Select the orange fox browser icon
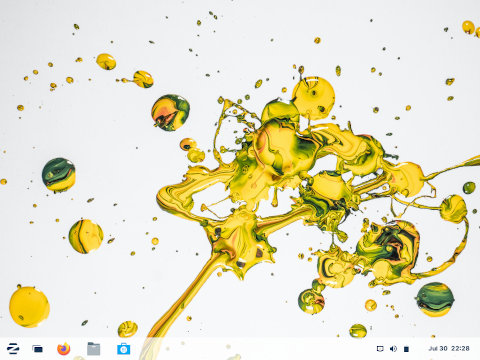The image size is (480, 360). pos(64,349)
